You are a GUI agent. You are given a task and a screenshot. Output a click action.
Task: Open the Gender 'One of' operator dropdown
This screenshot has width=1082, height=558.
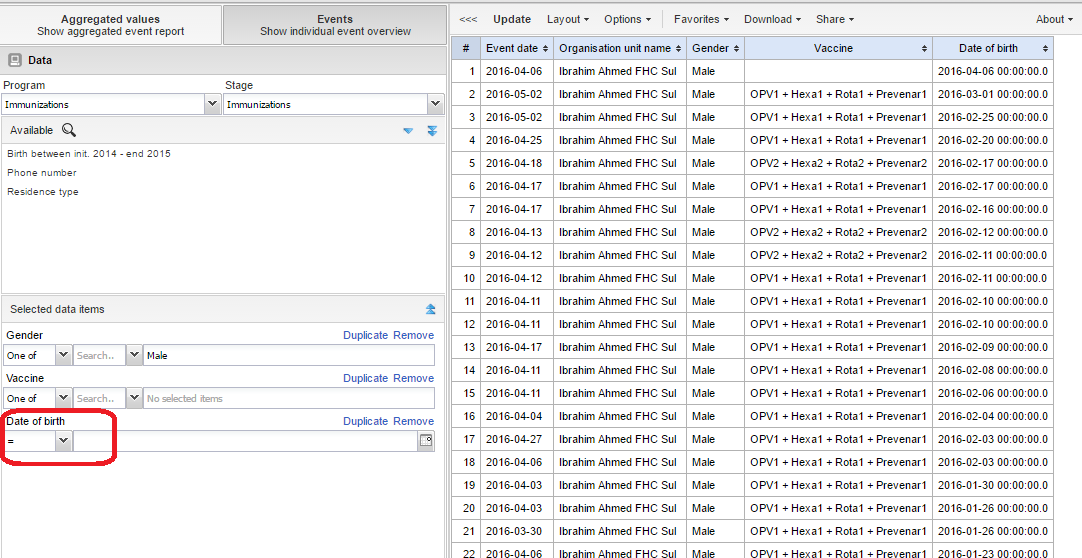(63, 355)
